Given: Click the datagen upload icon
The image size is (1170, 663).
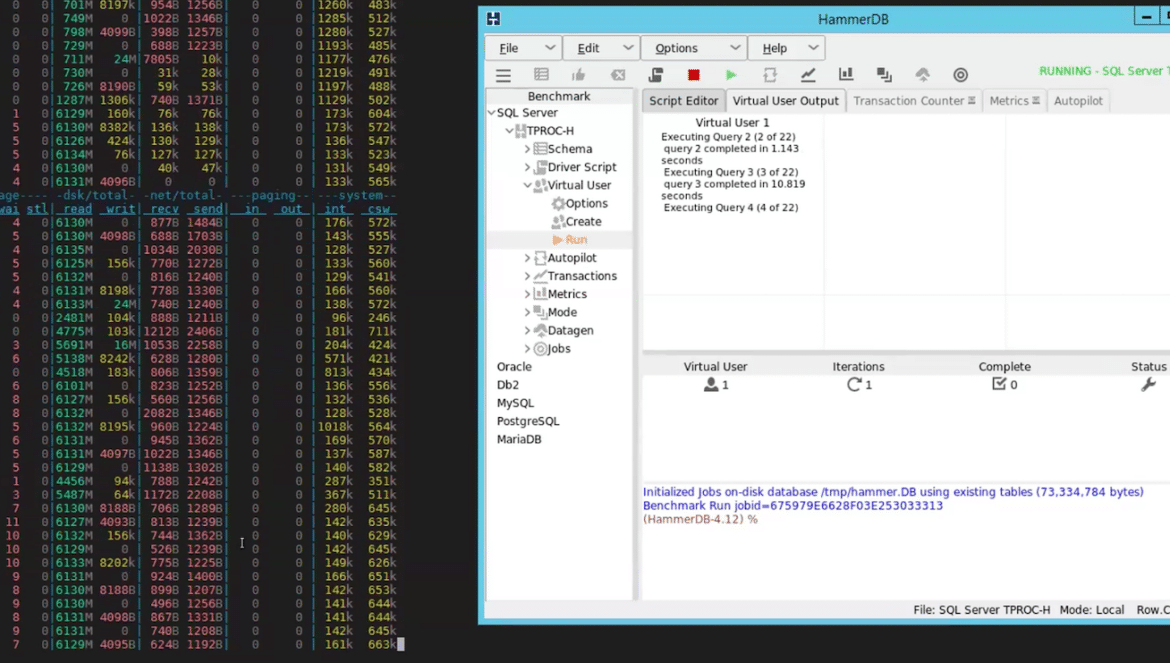Looking at the screenshot, I should (923, 75).
